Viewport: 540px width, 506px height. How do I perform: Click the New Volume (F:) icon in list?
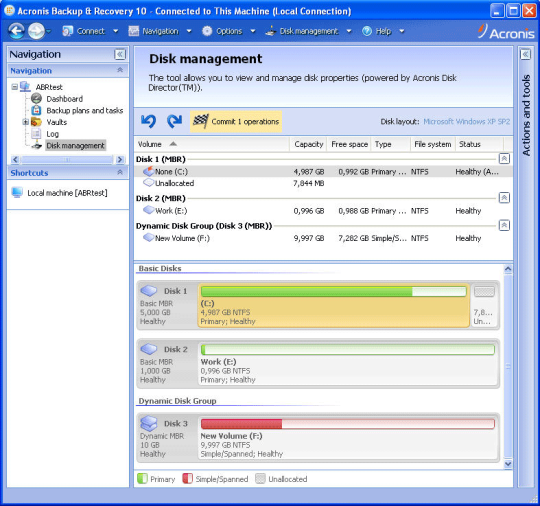point(148,237)
